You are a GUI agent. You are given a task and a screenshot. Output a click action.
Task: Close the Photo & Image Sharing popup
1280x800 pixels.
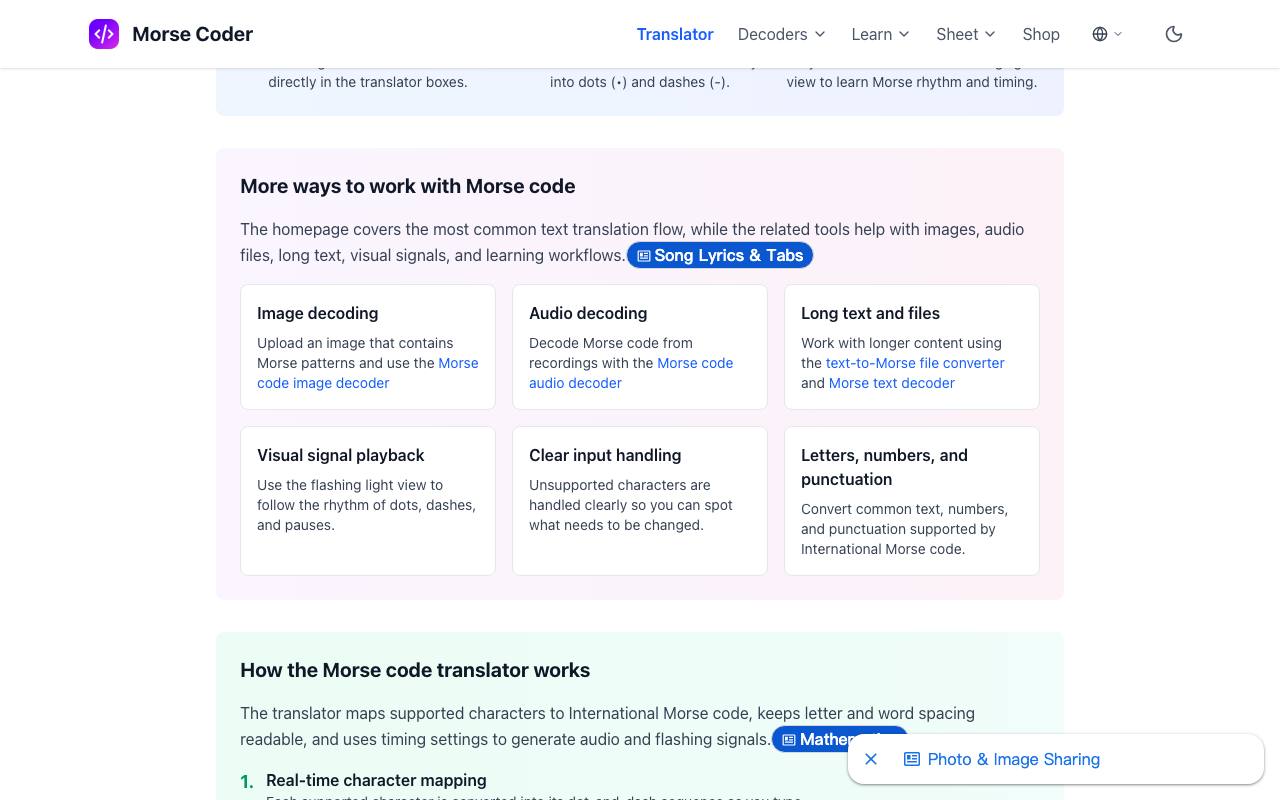point(871,759)
